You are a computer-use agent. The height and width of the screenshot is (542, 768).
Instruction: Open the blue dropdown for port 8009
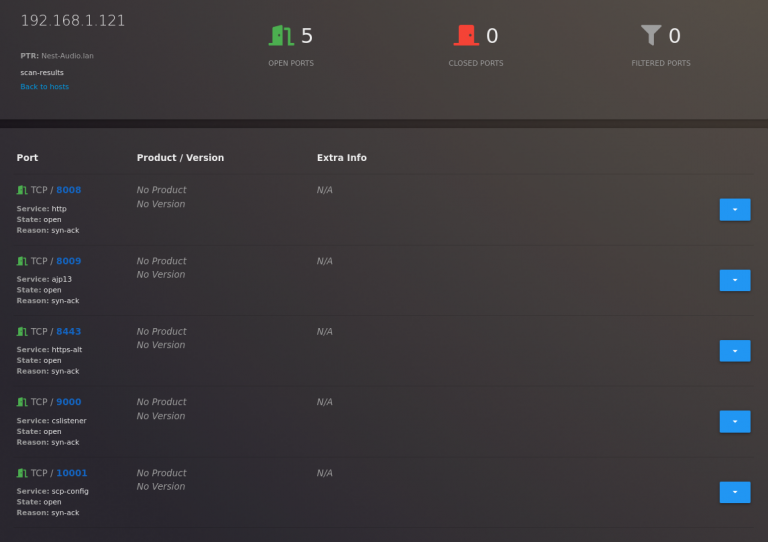point(734,280)
